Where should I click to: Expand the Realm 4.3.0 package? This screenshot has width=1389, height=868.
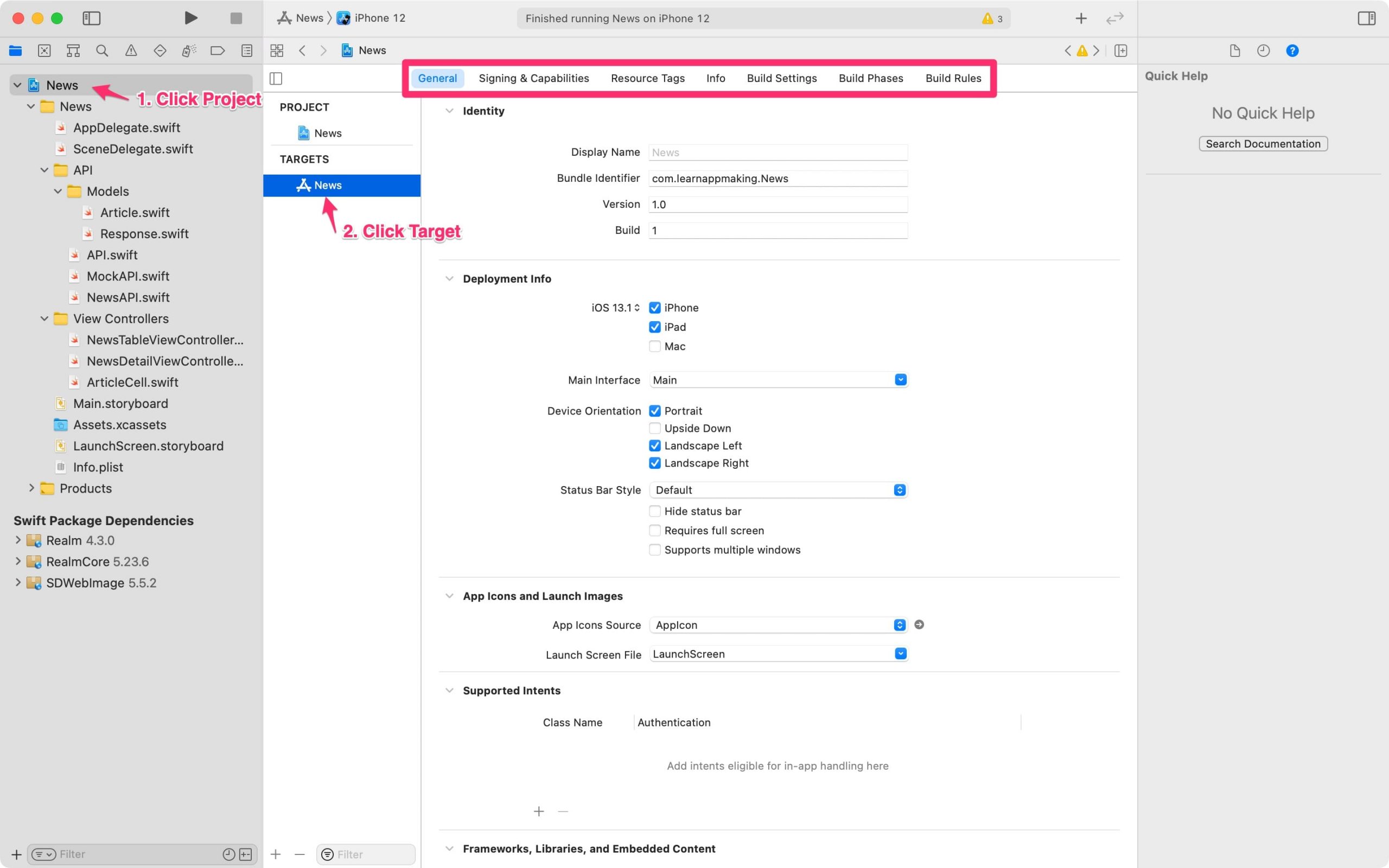coord(18,540)
